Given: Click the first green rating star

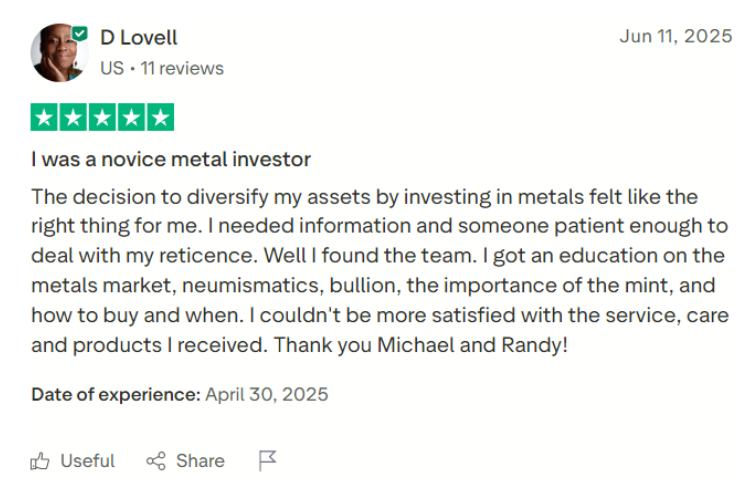Looking at the screenshot, I should click(x=44, y=117).
